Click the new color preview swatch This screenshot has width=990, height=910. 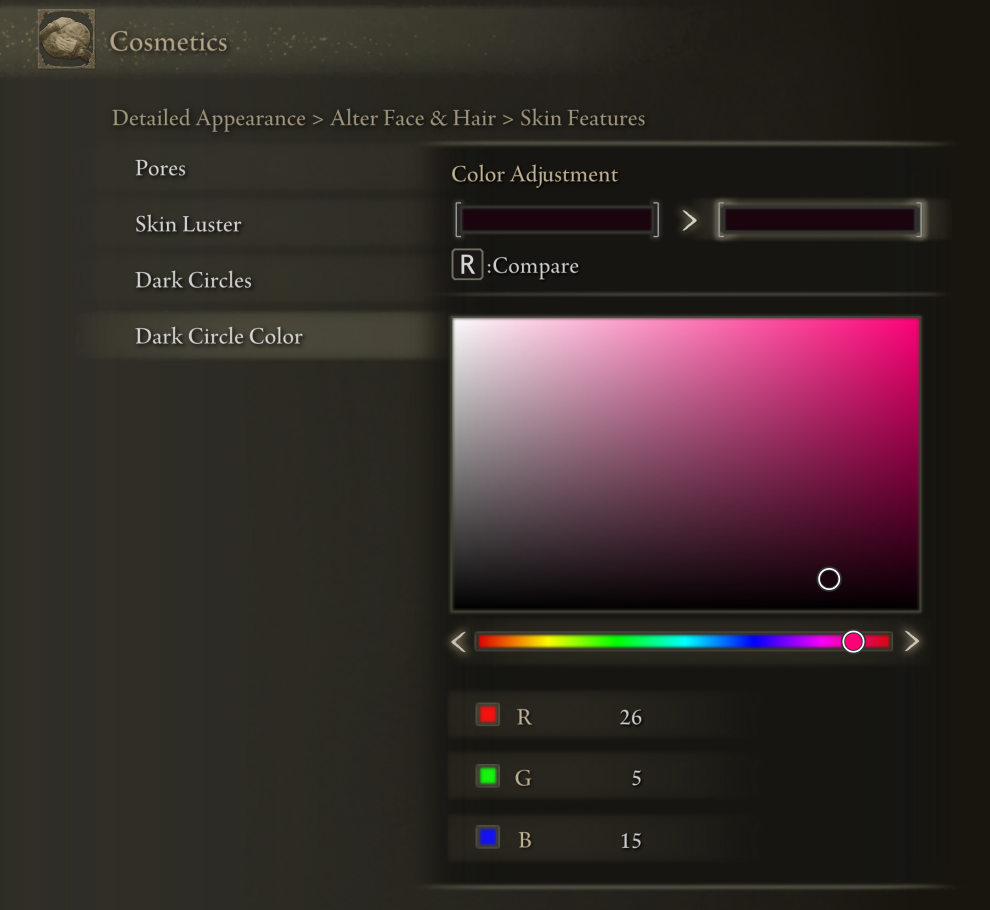pos(820,220)
